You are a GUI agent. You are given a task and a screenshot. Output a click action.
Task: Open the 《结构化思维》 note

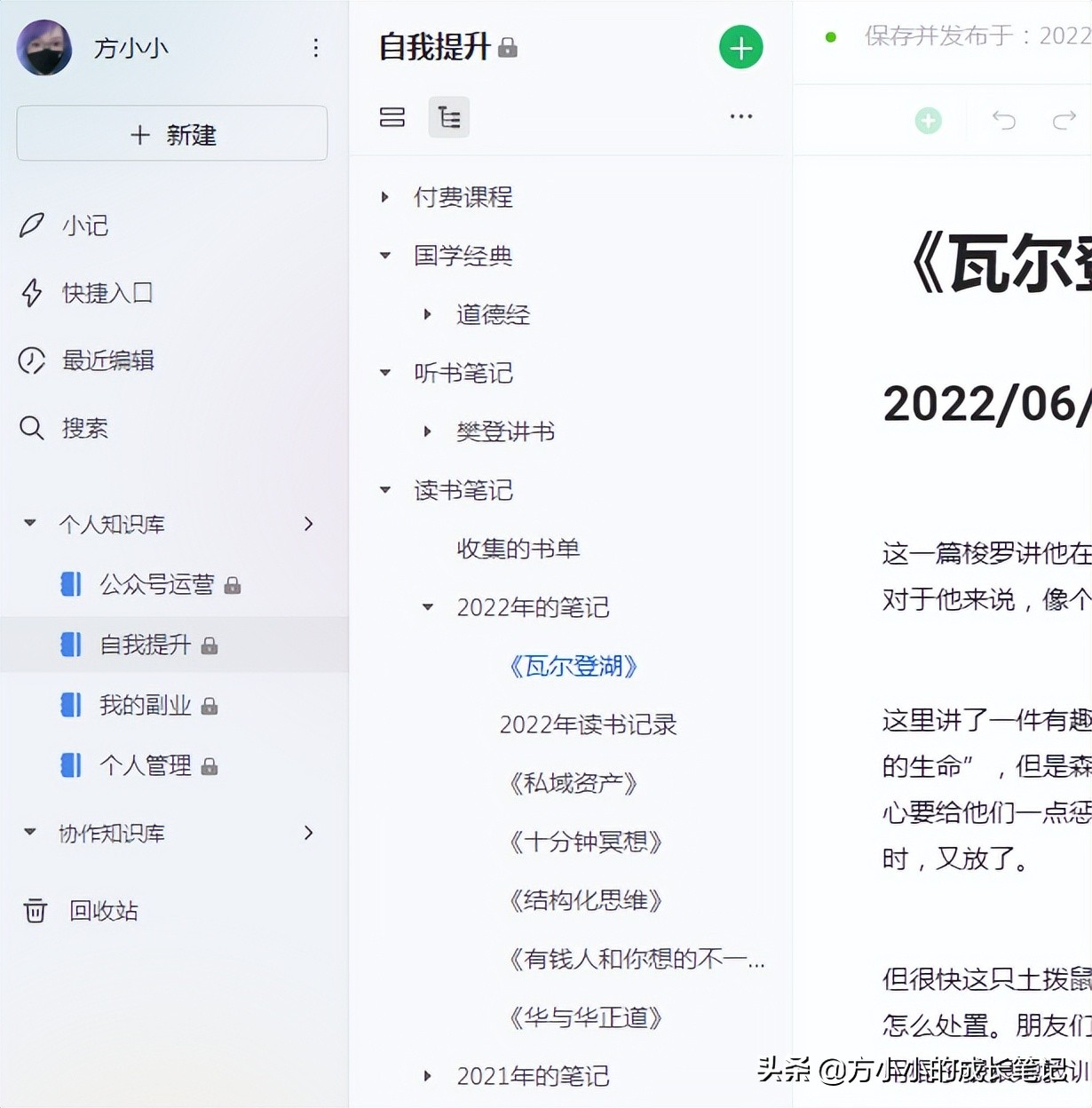coord(585,900)
